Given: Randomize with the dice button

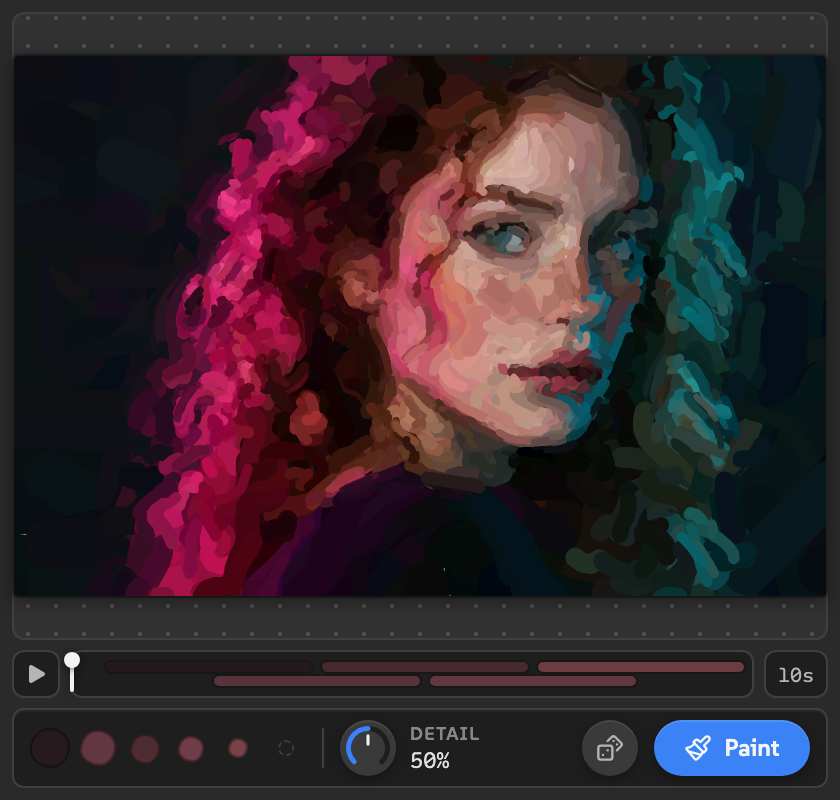Looking at the screenshot, I should [610, 748].
